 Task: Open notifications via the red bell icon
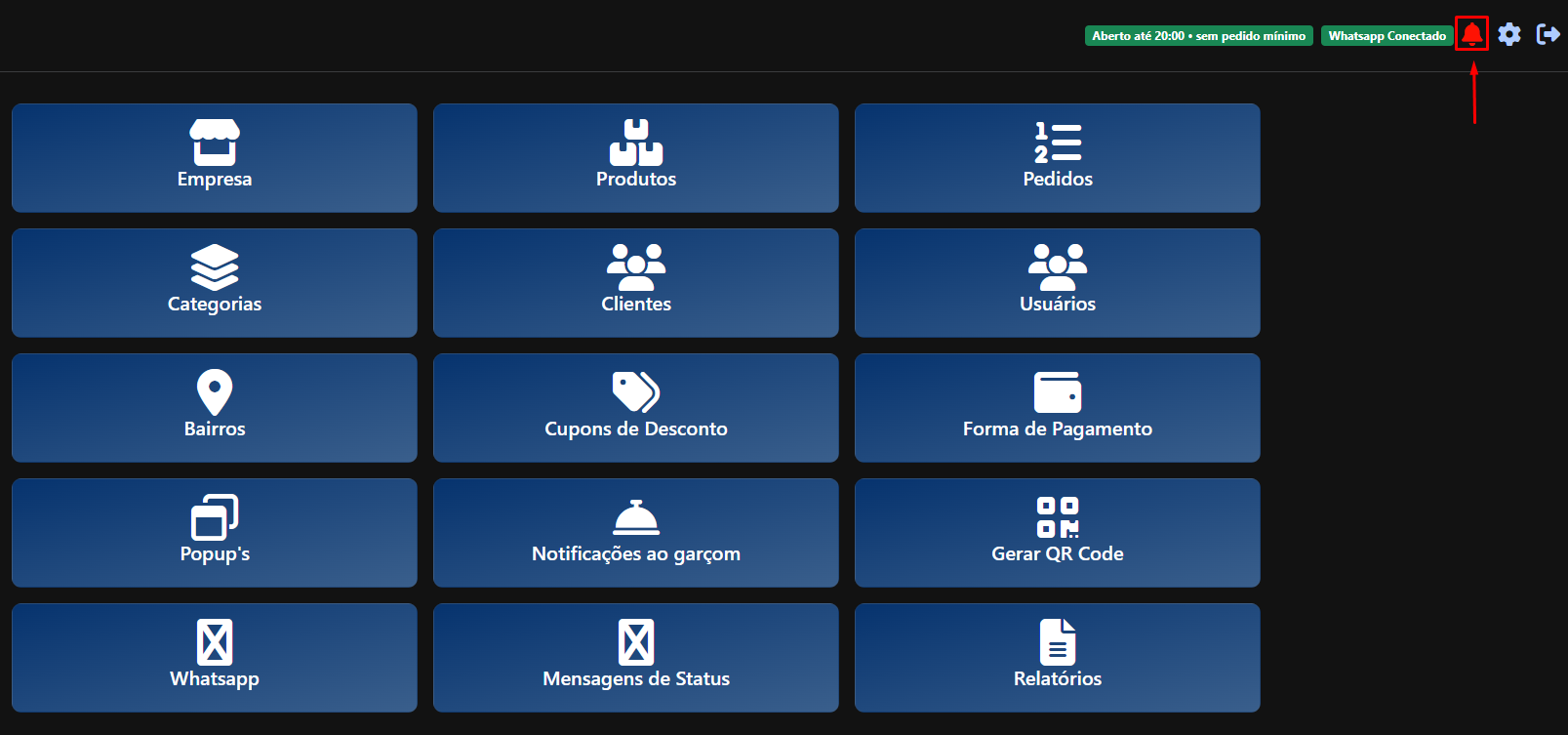coord(1471,35)
